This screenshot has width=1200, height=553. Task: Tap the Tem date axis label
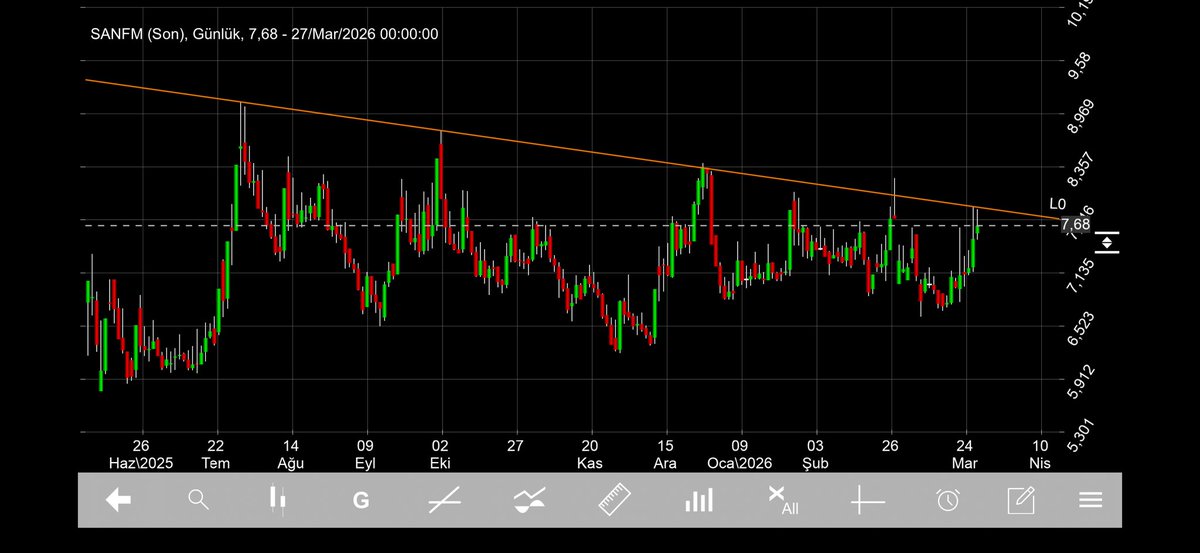[216, 463]
